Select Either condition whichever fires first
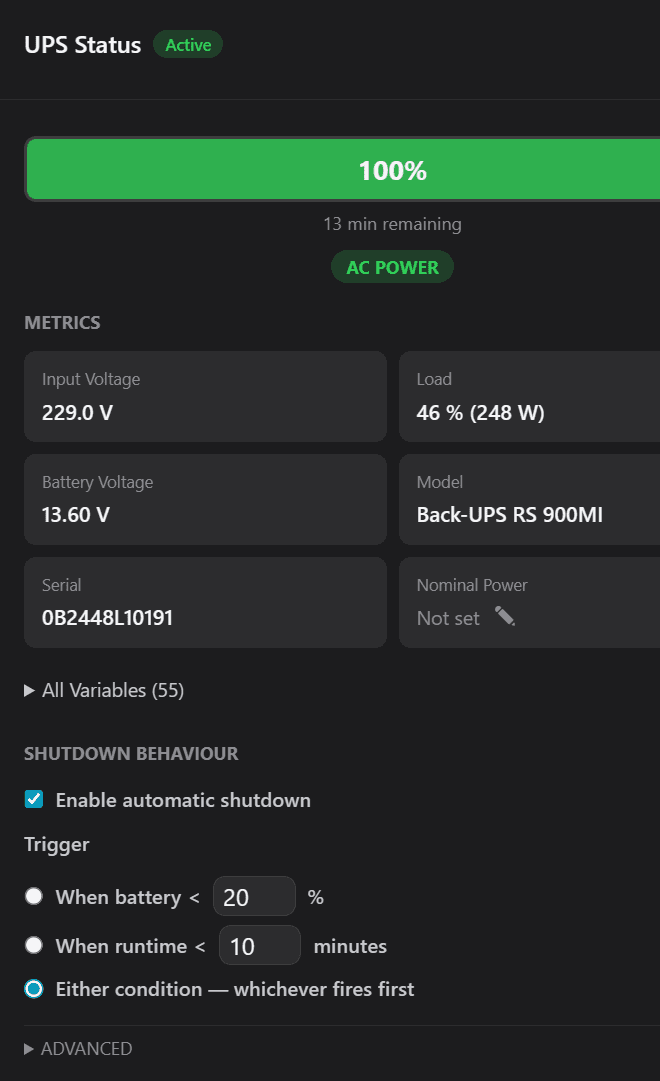 point(34,989)
